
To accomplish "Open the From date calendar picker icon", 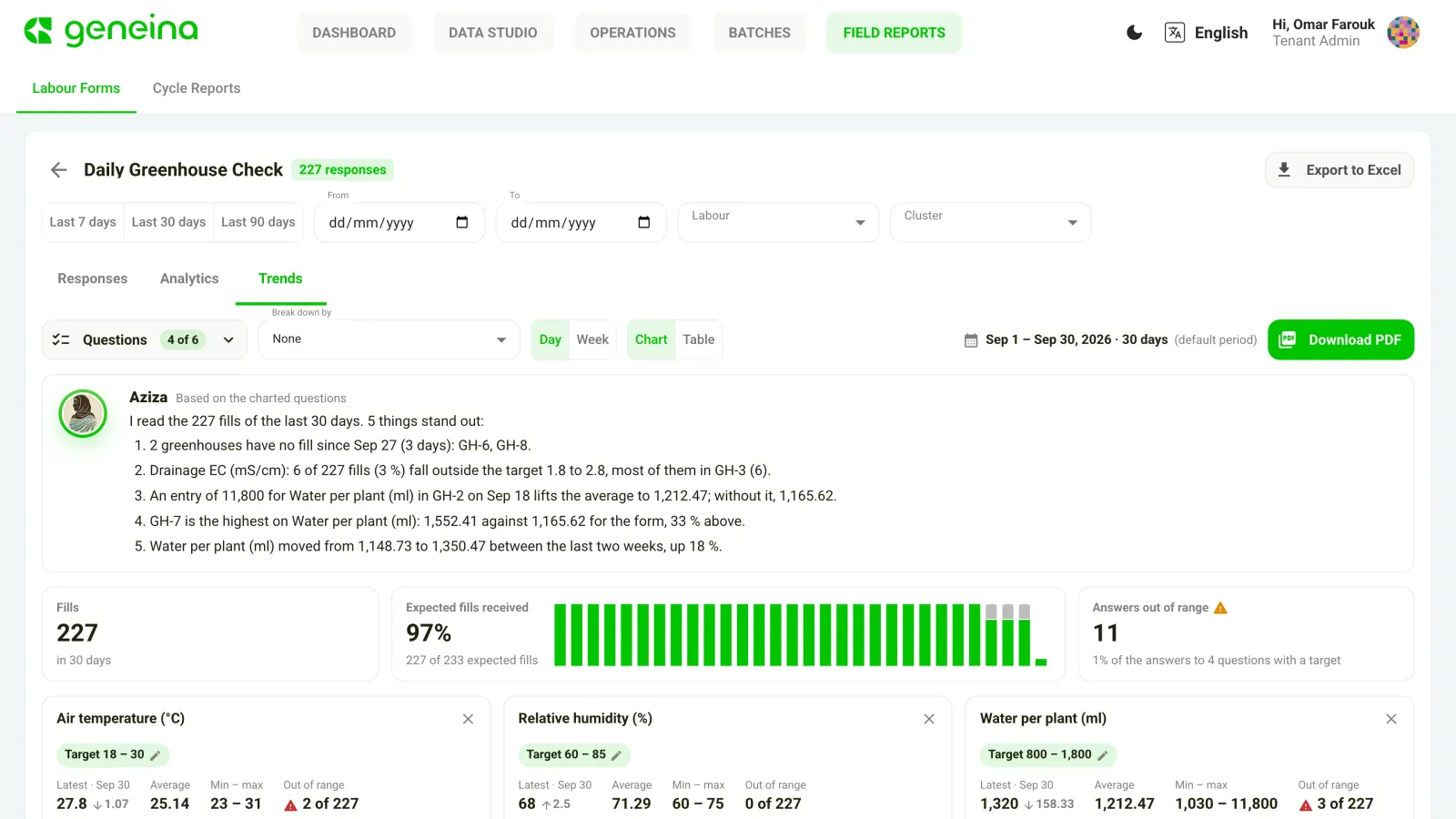I will (x=462, y=222).
